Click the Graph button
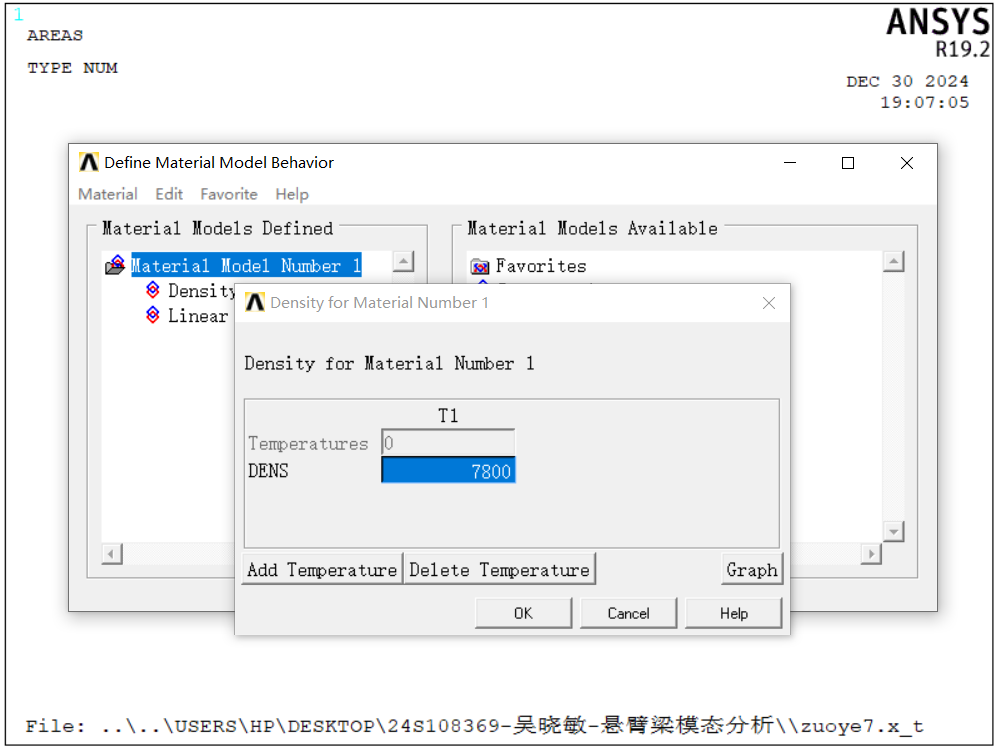The height and width of the screenshot is (754, 999). tap(752, 569)
